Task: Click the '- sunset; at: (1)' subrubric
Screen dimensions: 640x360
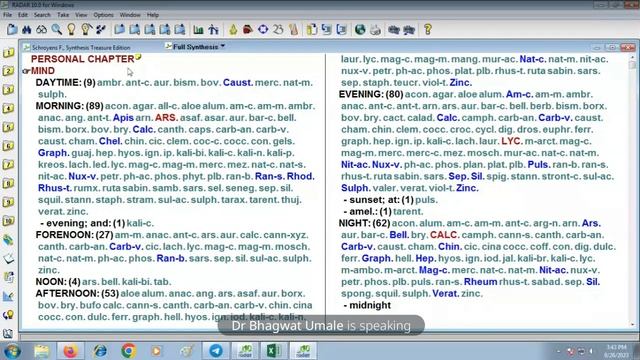Action: [x=379, y=200]
